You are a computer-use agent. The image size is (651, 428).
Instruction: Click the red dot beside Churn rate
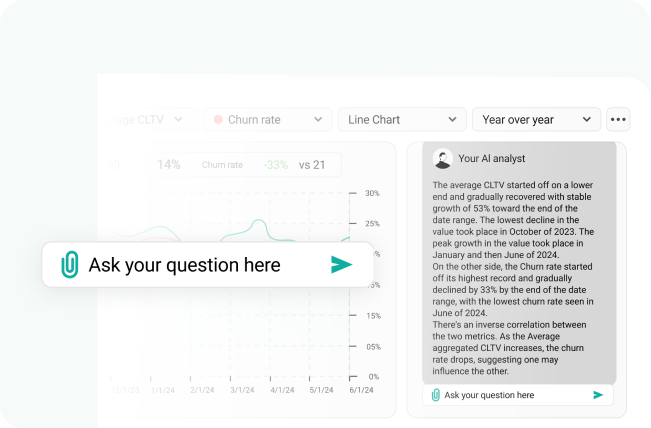click(217, 120)
